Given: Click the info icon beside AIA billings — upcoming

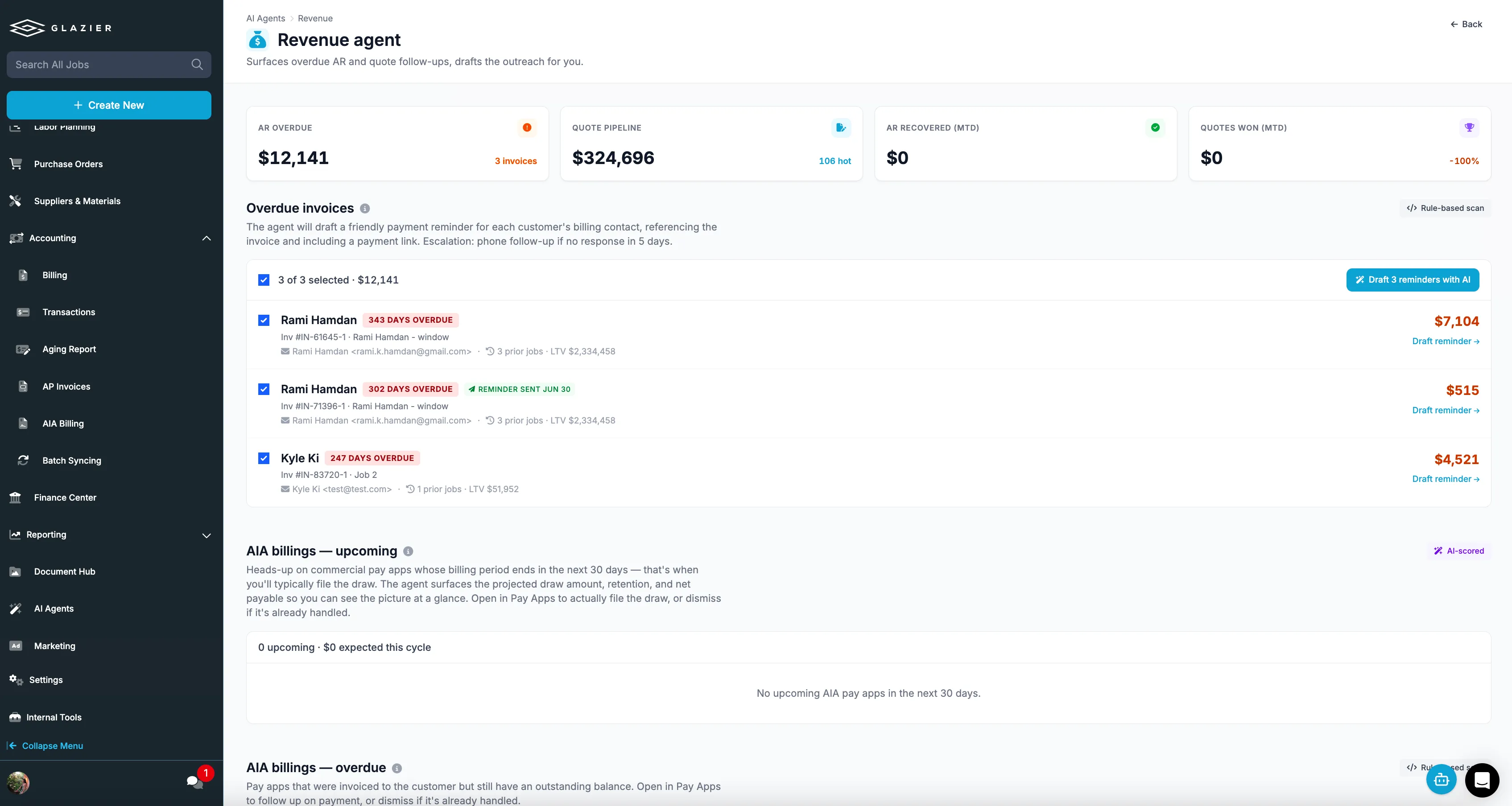Looking at the screenshot, I should click(408, 551).
